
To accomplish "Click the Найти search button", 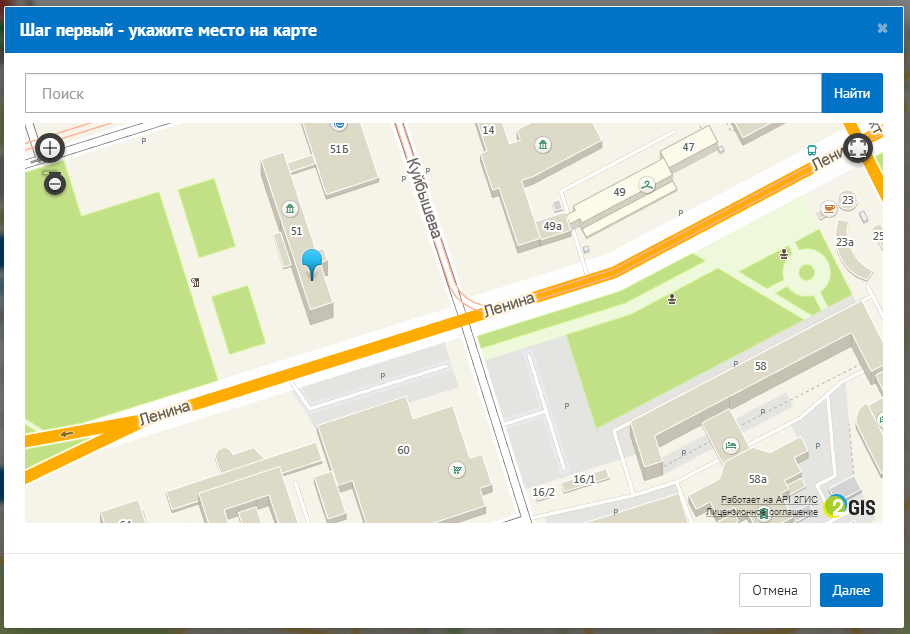I will [851, 93].
